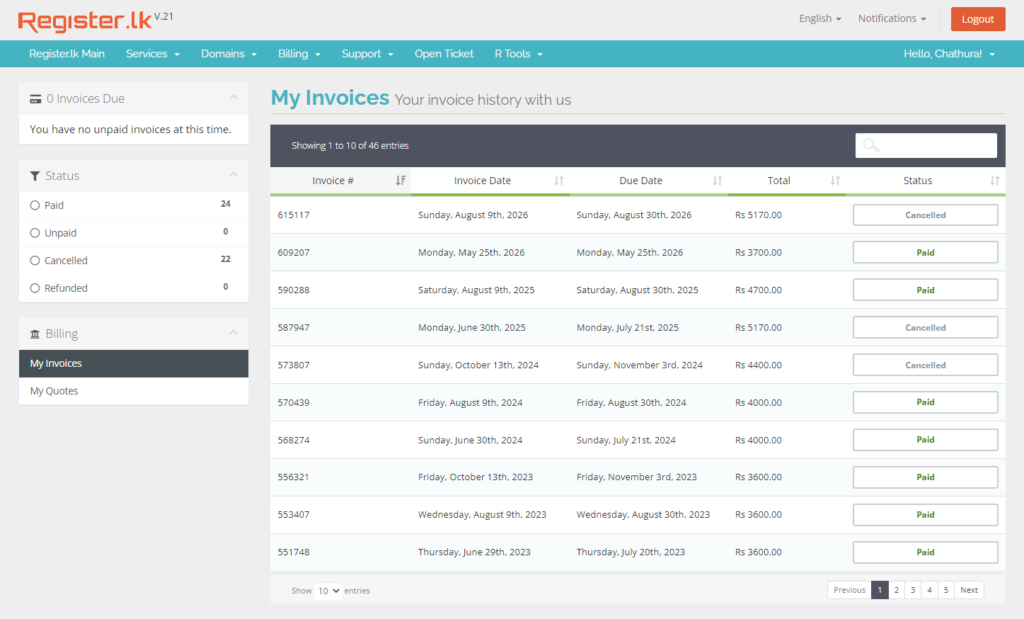The image size is (1024, 619).
Task: Open the Billing menu in navigation bar
Action: click(x=299, y=54)
